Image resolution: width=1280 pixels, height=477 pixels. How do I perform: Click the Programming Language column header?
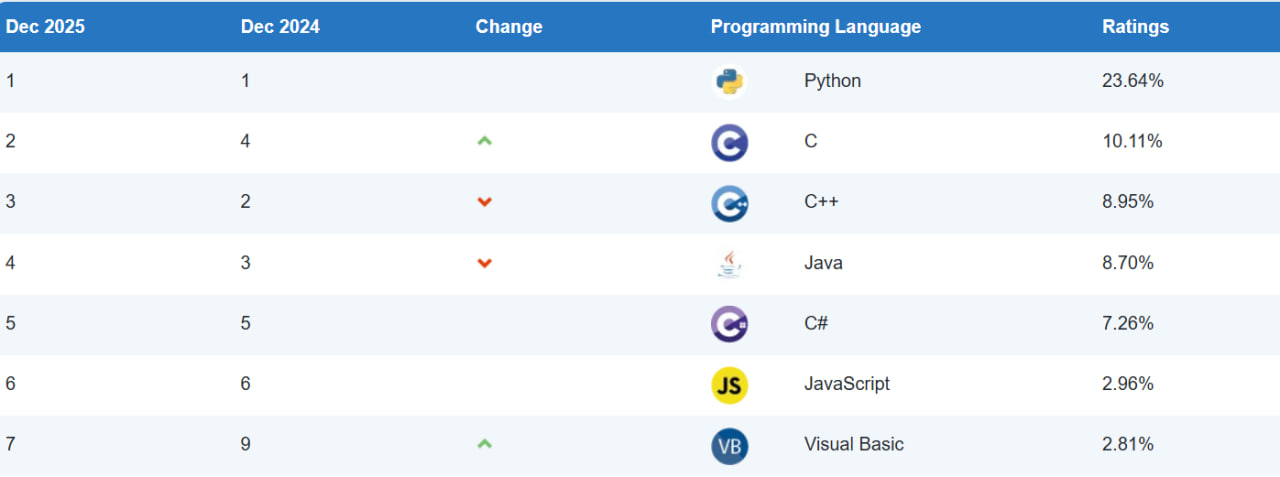coord(815,27)
